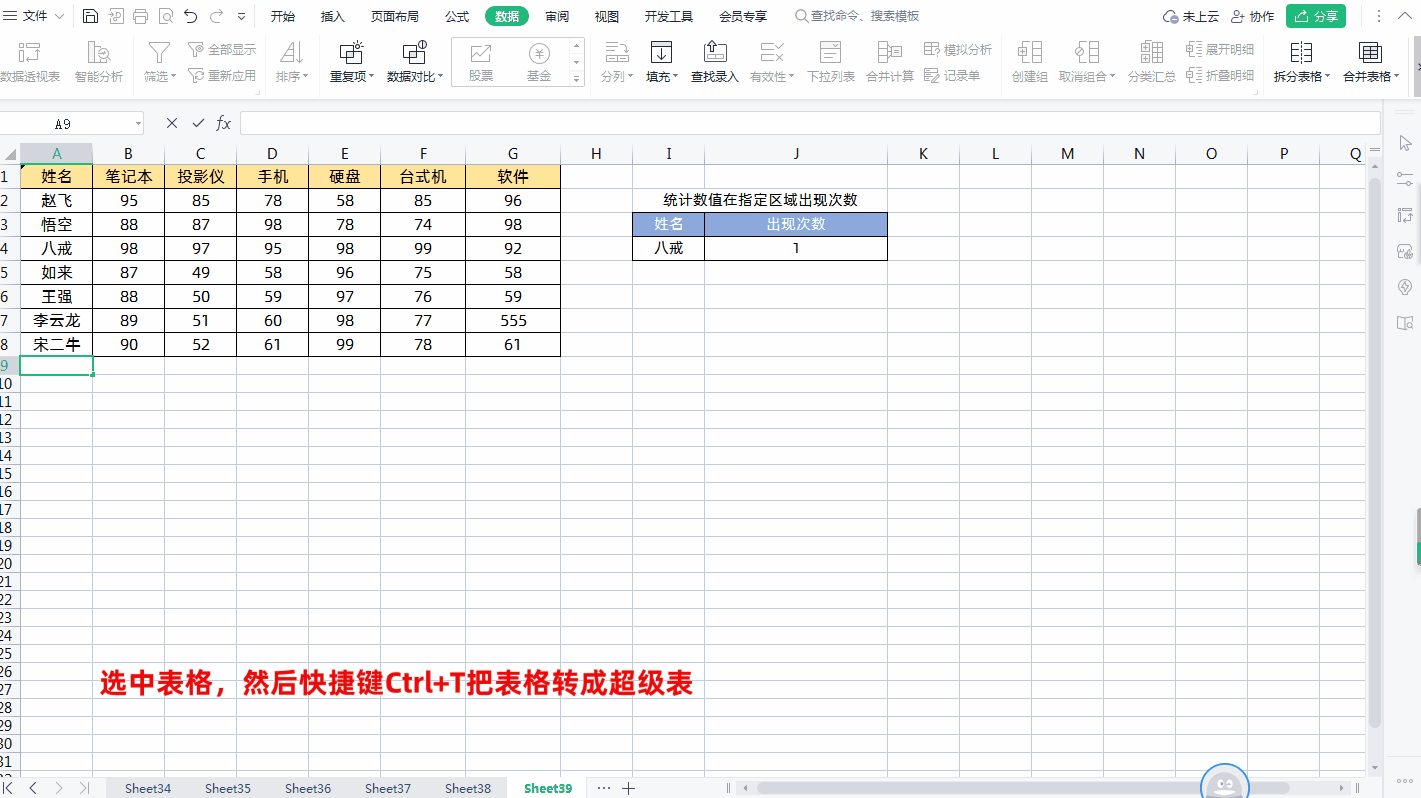This screenshot has height=798, width=1421.
Task: Select the 基金 fund data type
Action: 539,63
